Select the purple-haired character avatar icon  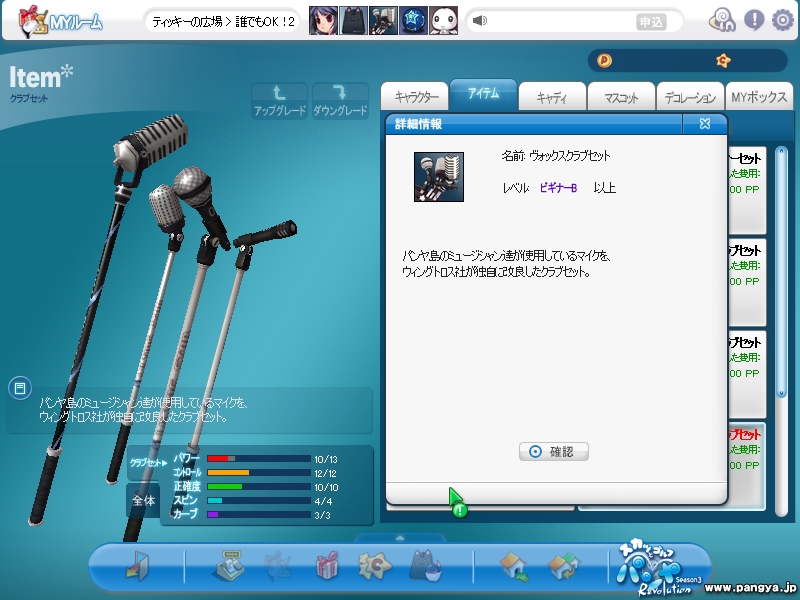tap(323, 20)
